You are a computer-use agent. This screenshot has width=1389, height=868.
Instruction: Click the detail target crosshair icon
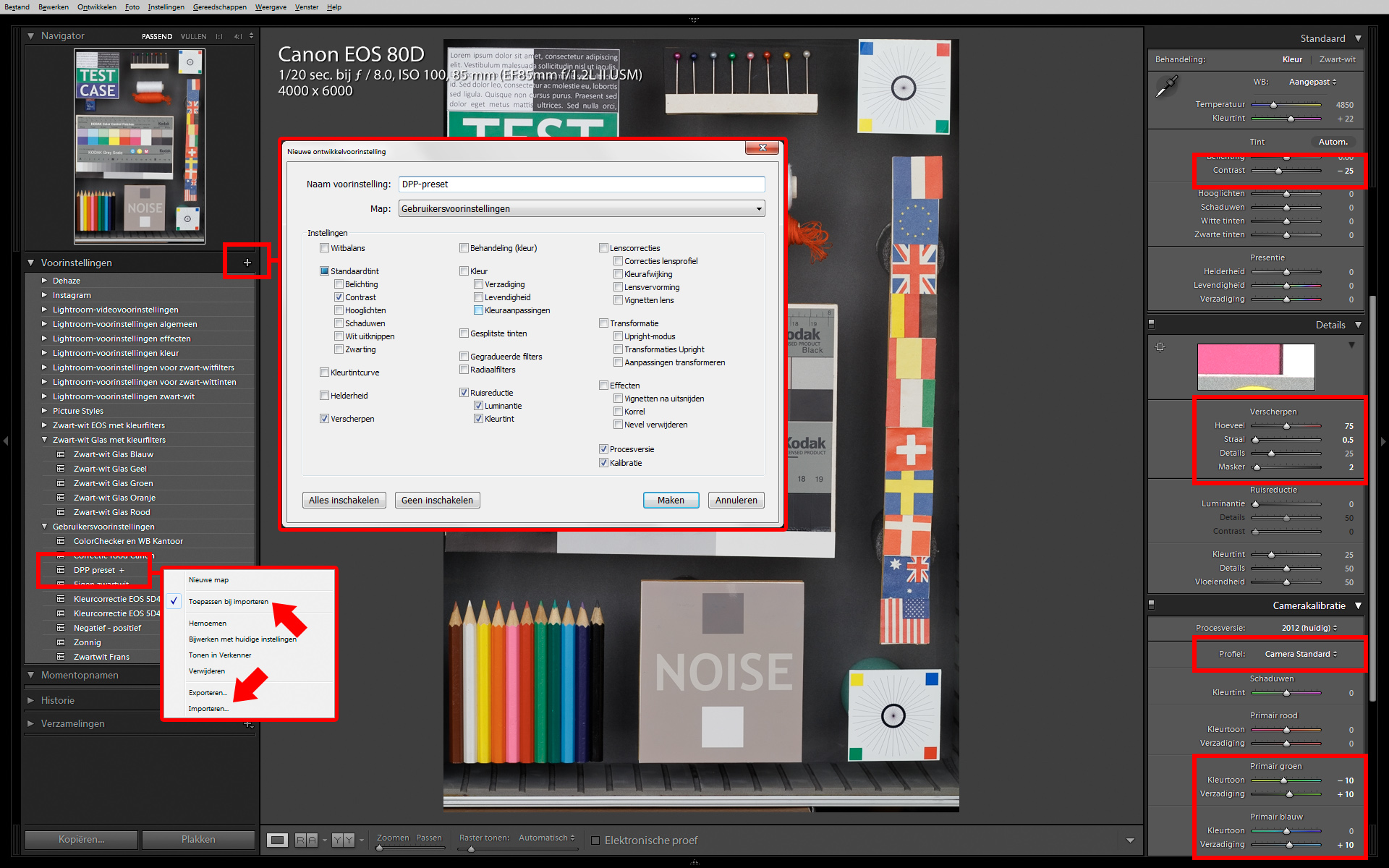point(1160,347)
